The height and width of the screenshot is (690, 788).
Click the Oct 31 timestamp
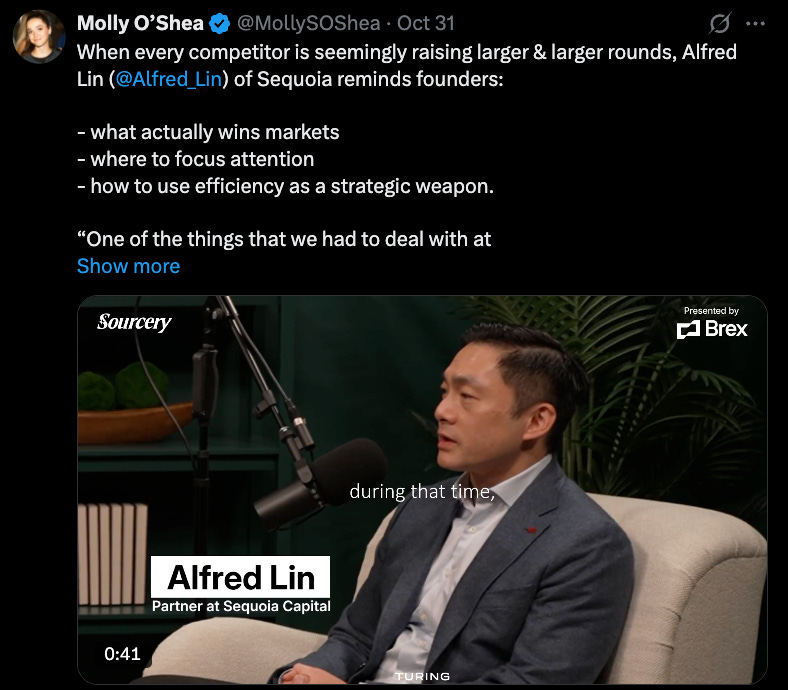point(426,23)
